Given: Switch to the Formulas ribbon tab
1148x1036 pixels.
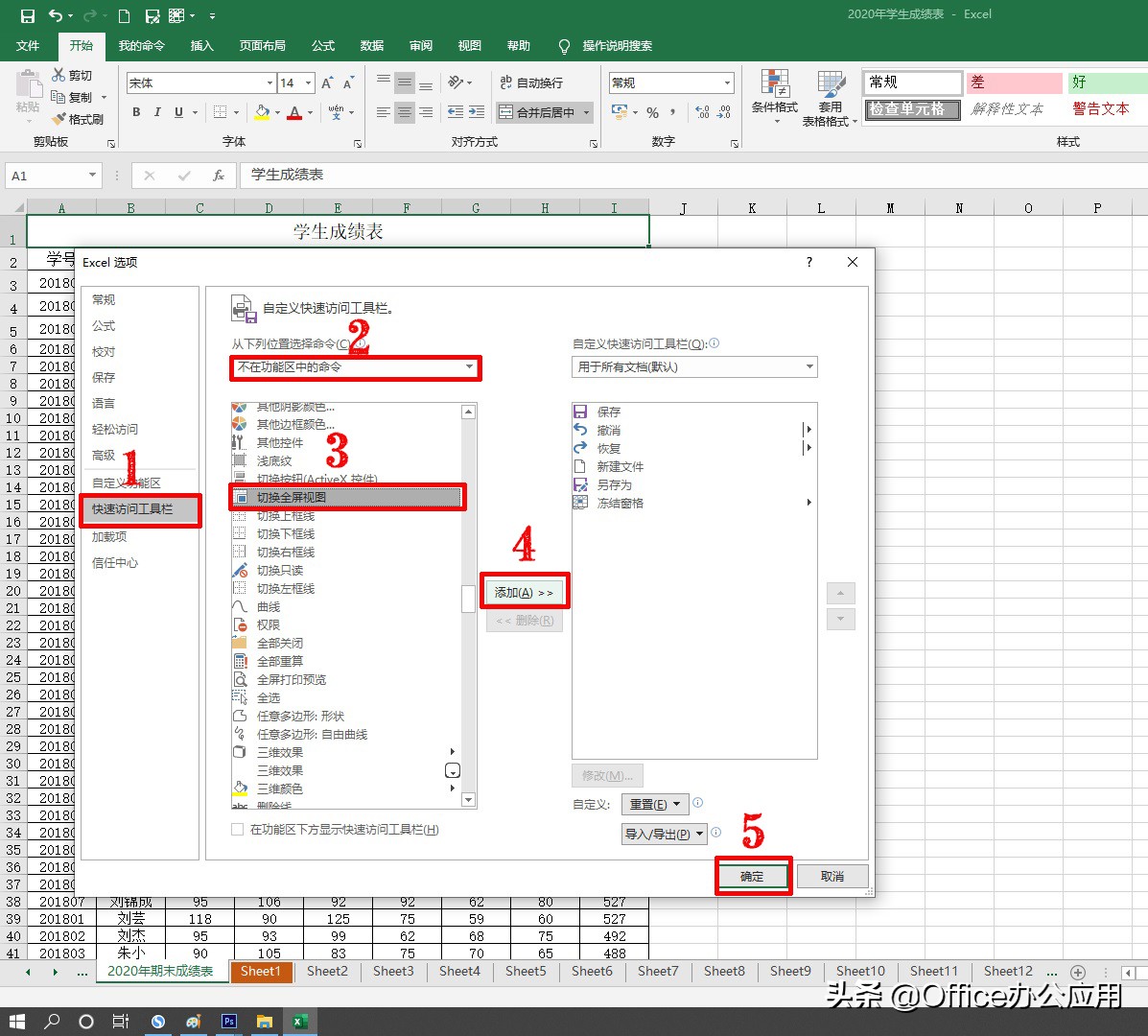Looking at the screenshot, I should point(323,45).
